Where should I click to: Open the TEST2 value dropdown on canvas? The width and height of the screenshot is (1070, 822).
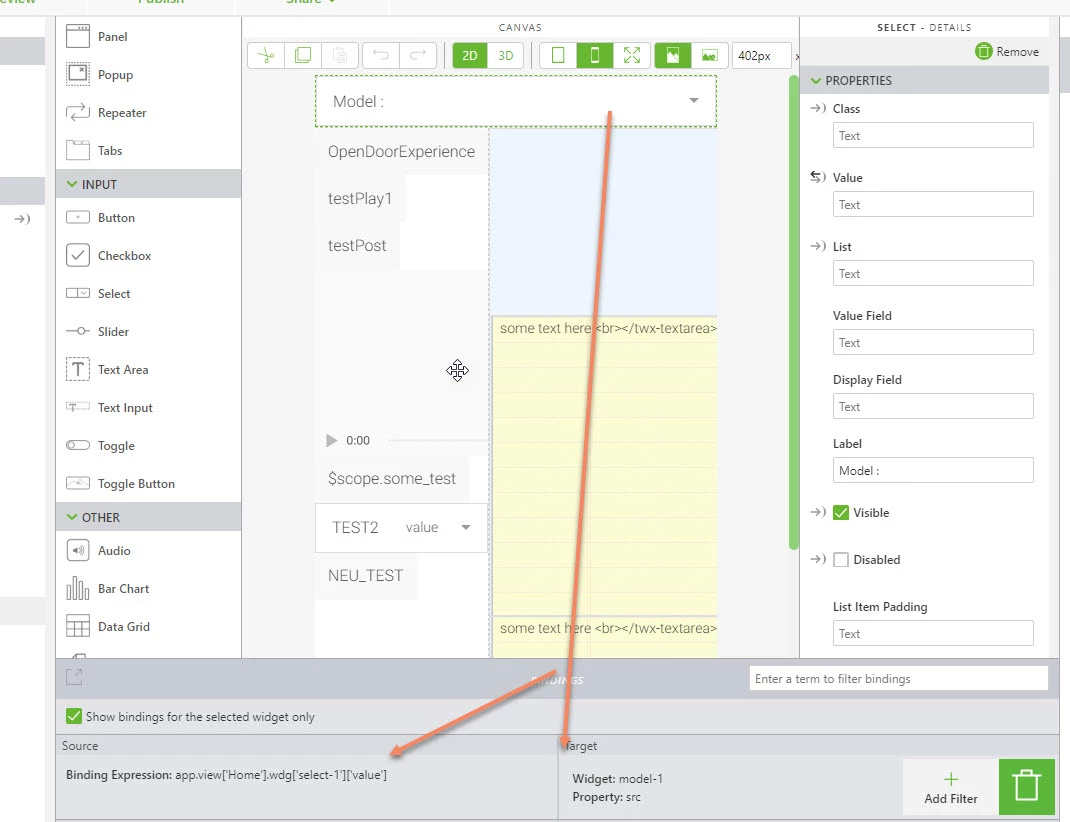(x=401, y=527)
